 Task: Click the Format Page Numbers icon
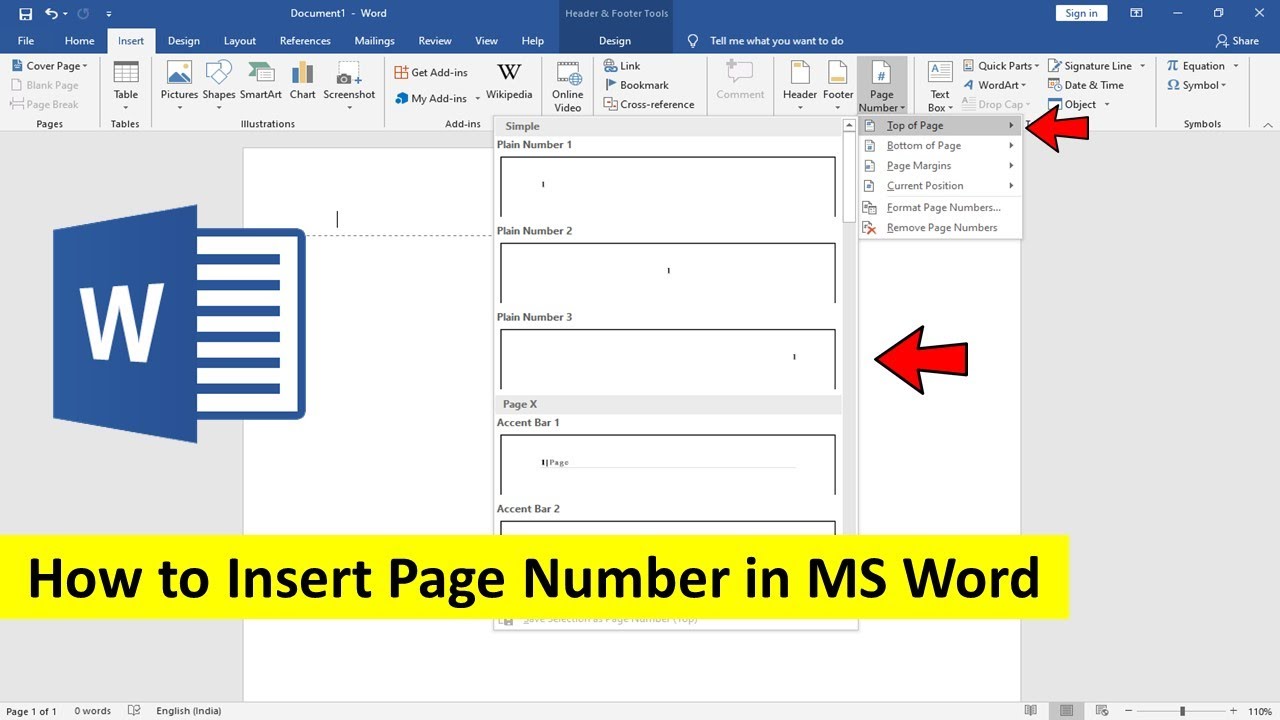pos(869,208)
